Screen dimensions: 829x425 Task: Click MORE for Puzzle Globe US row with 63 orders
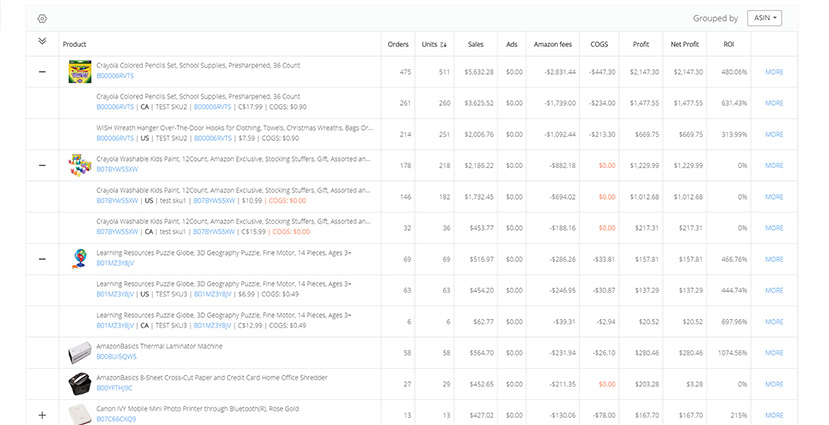coord(774,290)
